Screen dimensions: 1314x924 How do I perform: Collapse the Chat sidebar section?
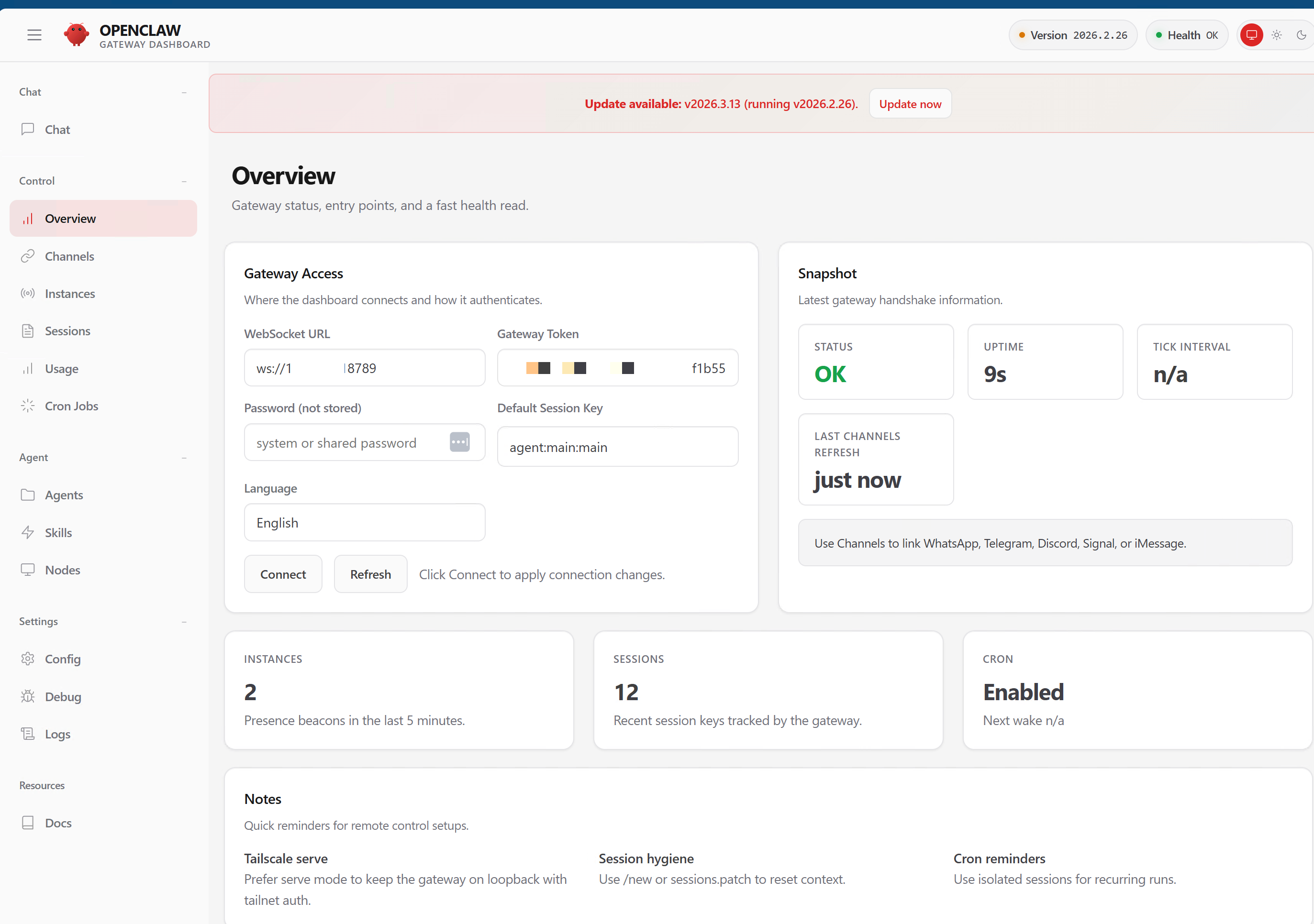(184, 92)
